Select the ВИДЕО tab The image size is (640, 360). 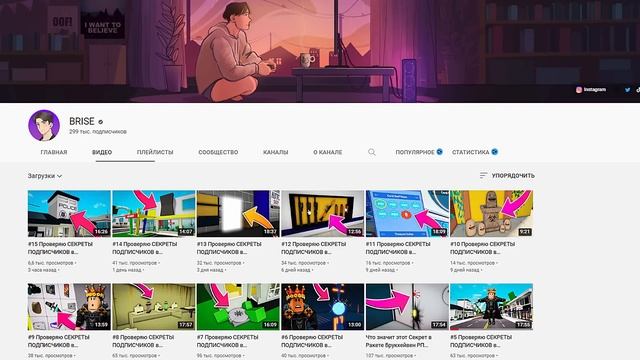coord(102,152)
